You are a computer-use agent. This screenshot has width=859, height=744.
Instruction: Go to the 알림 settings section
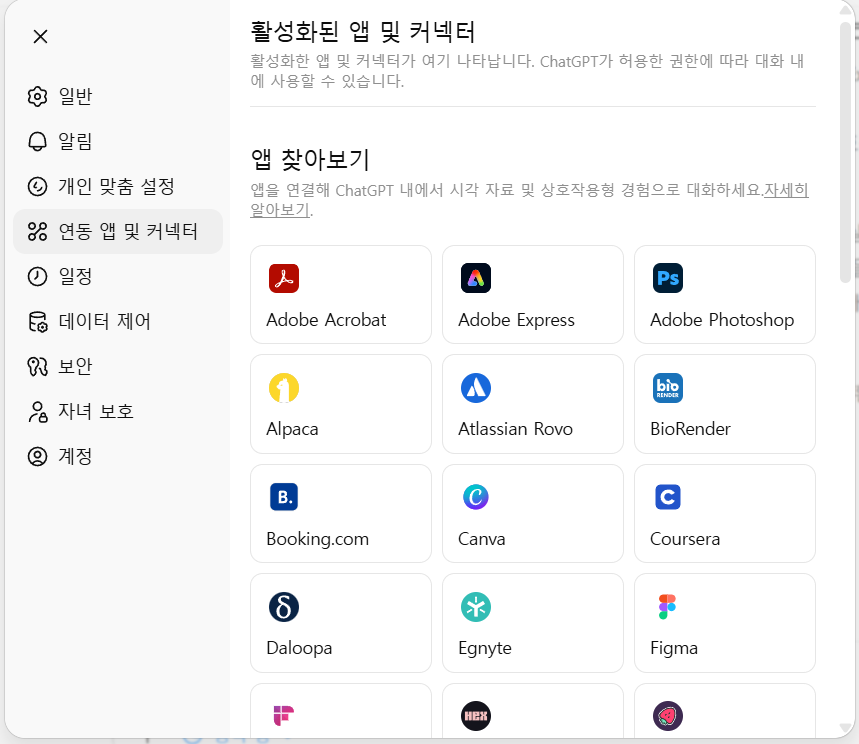coord(118,141)
